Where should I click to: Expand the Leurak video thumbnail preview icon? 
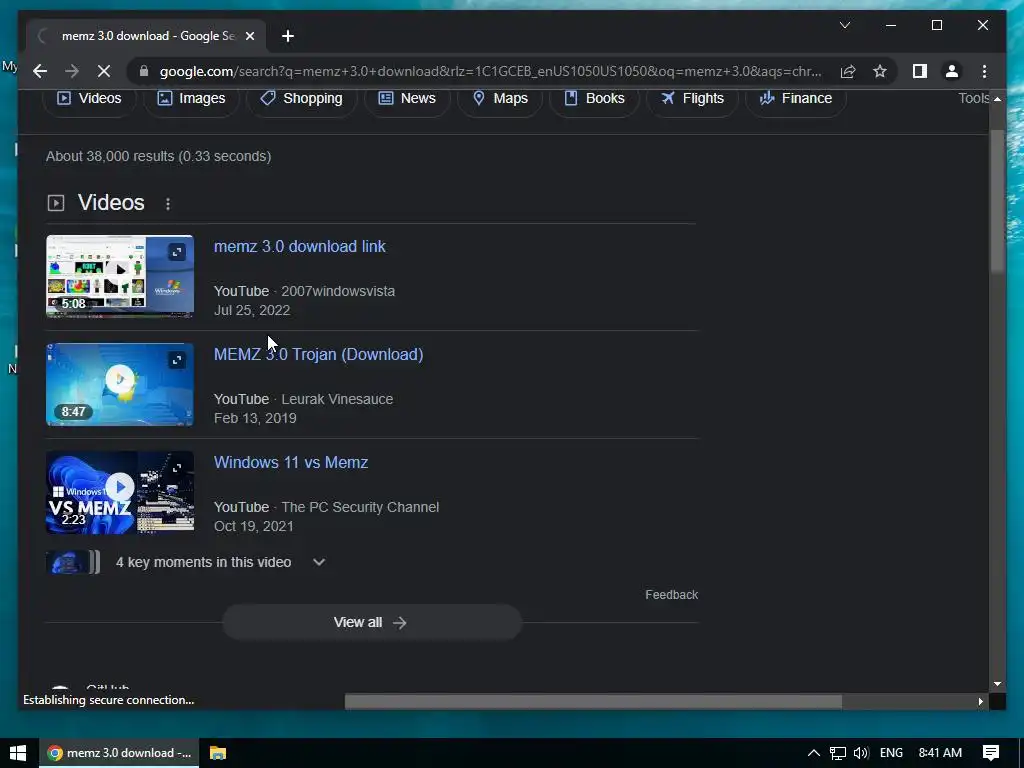coord(177,360)
